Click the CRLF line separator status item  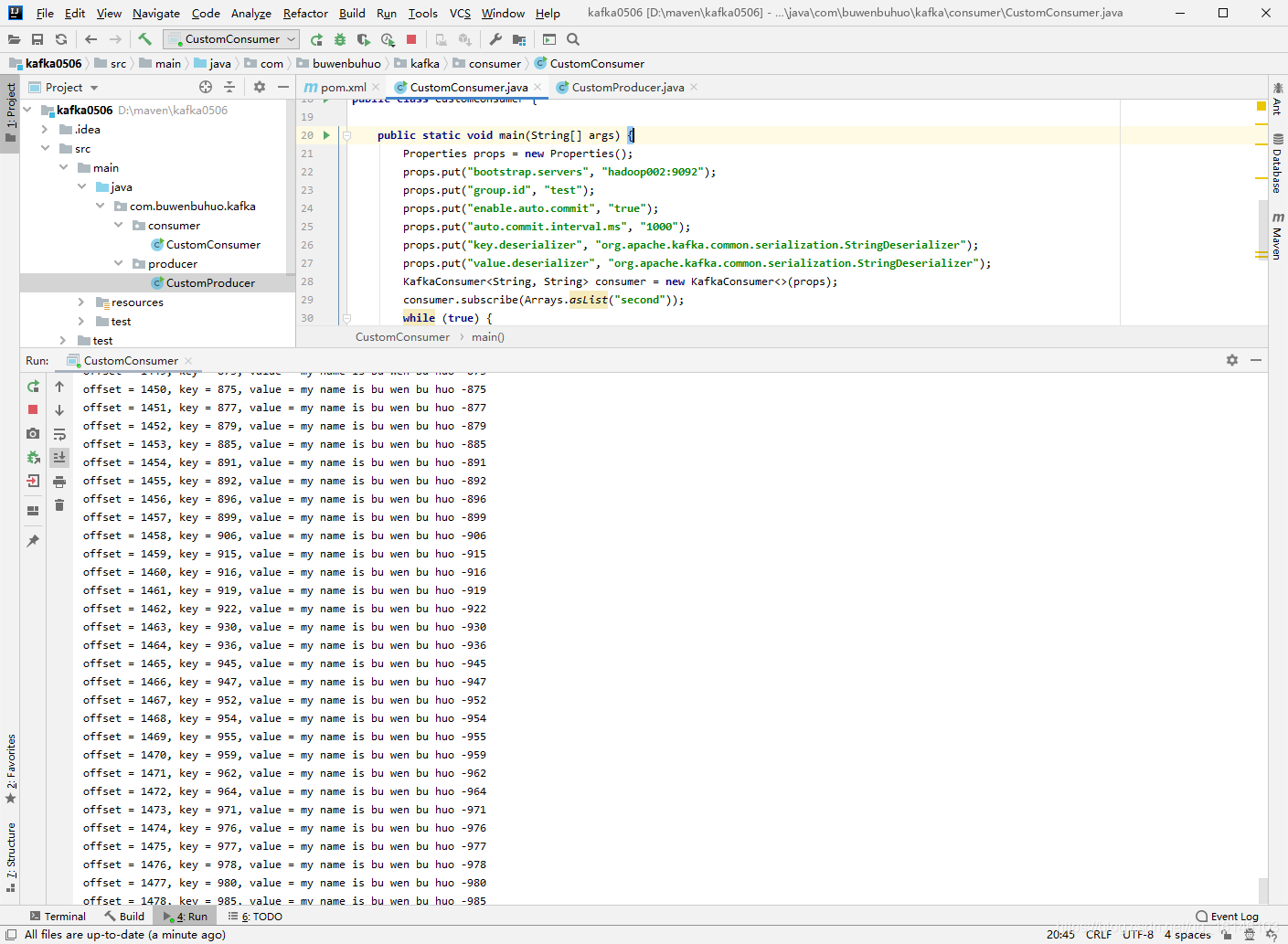[x=1099, y=934]
